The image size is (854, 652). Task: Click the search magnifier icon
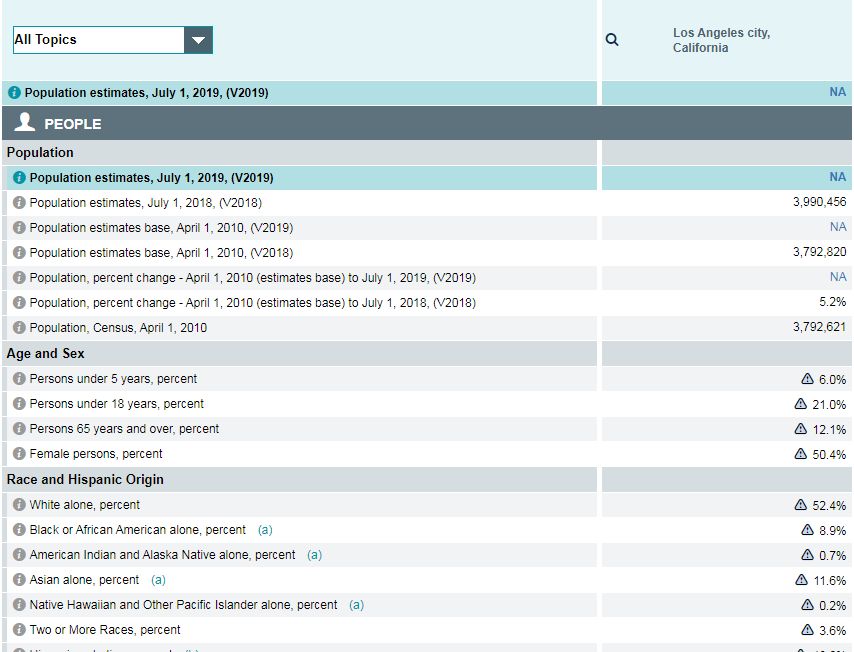(612, 40)
